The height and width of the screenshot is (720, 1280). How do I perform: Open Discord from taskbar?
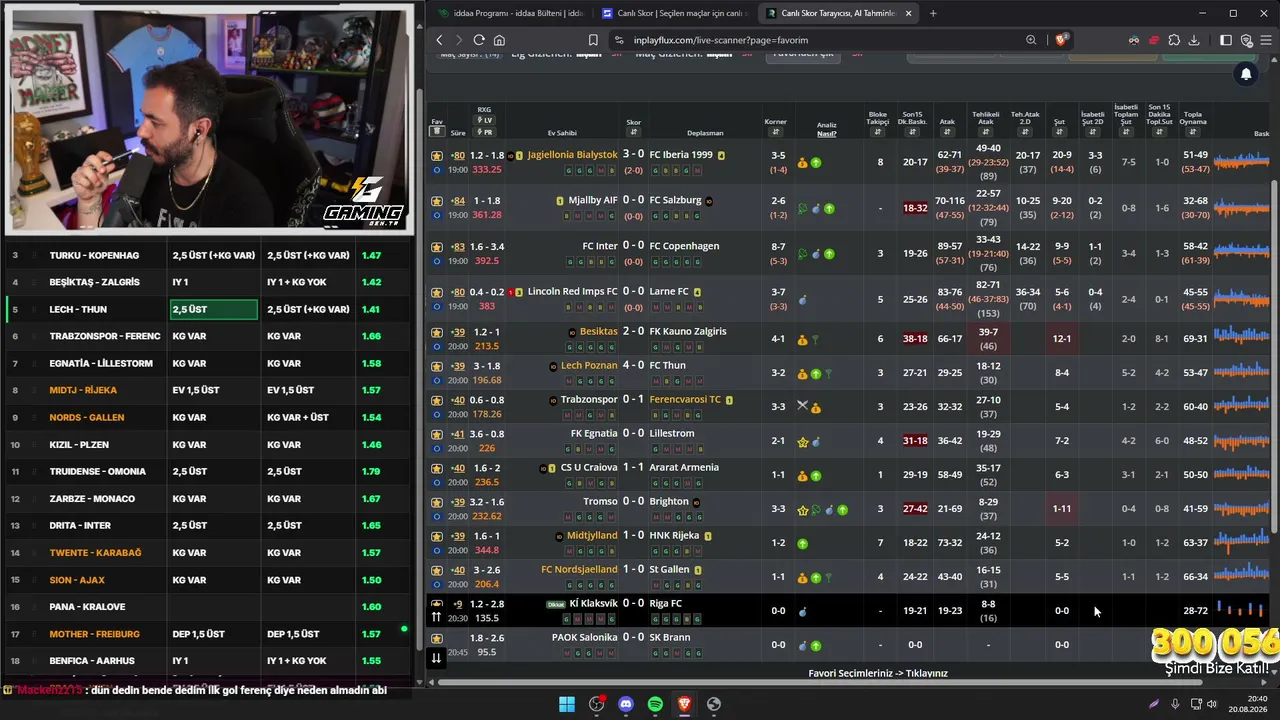pyautogui.click(x=626, y=704)
